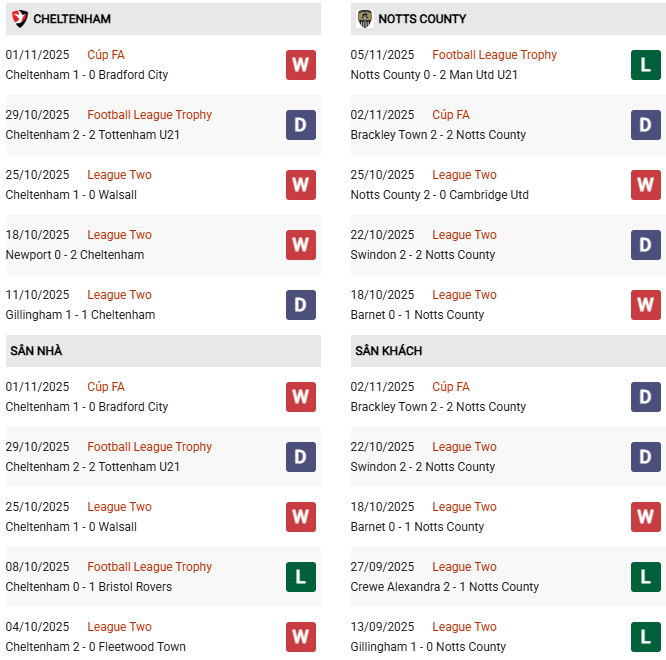This screenshot has height=660, width=666.
Task: Click the L badge for Notts County vs Man Utd U21
Action: 646,65
